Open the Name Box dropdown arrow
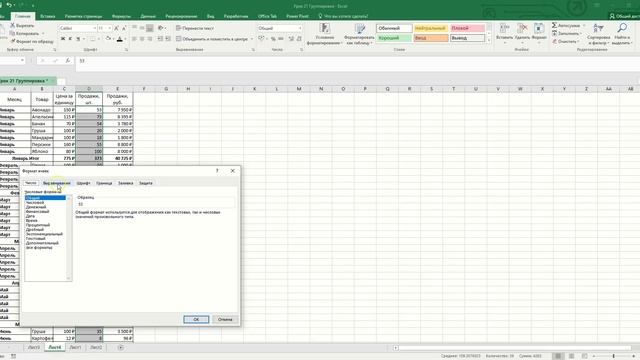The width and height of the screenshot is (640, 360). click(22, 60)
